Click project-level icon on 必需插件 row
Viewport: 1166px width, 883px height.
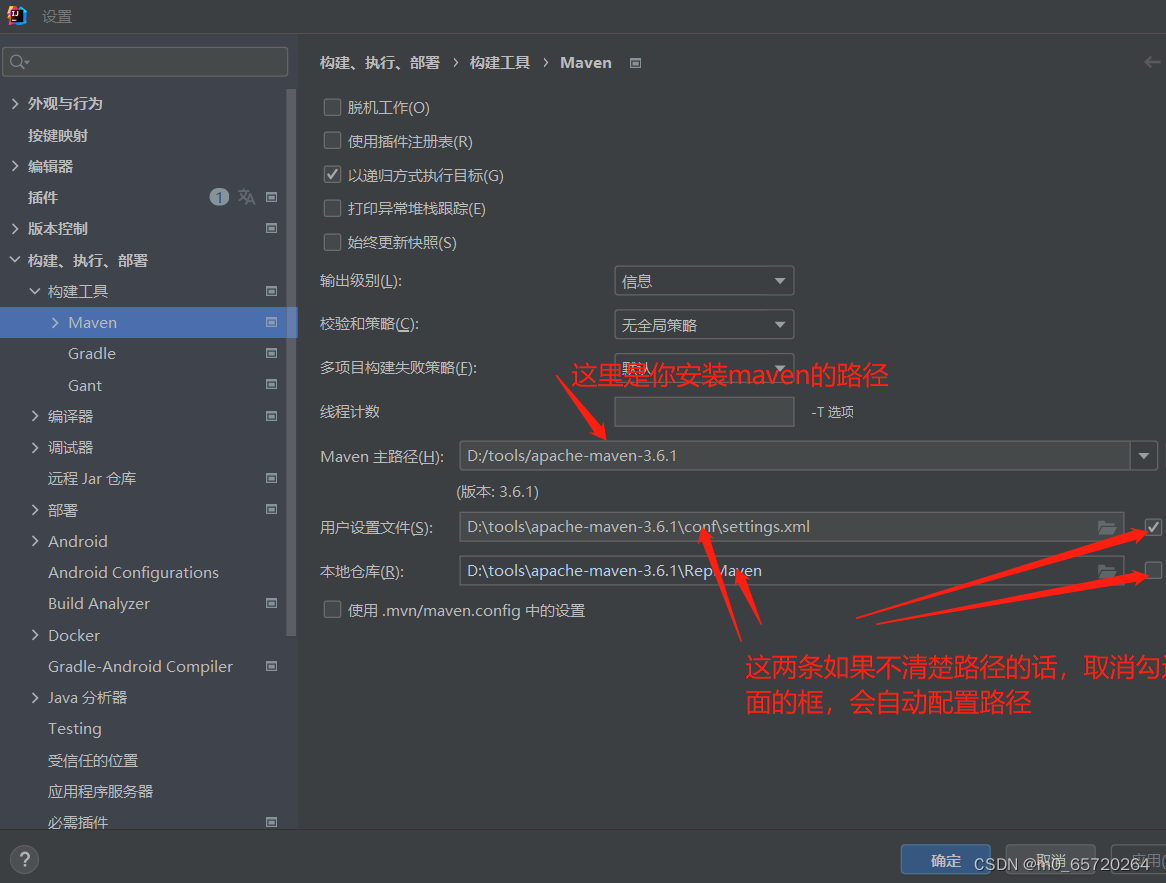tap(271, 822)
